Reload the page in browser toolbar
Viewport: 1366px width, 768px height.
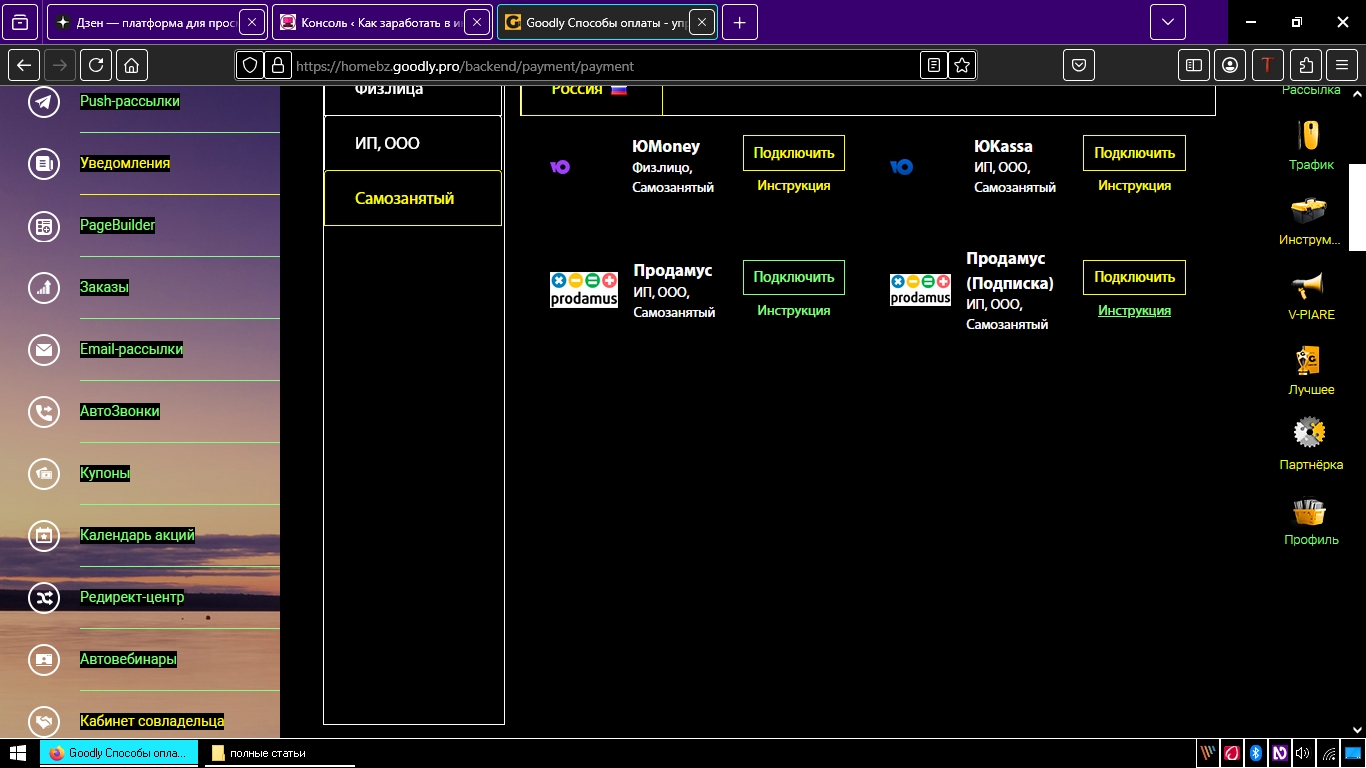tap(96, 65)
